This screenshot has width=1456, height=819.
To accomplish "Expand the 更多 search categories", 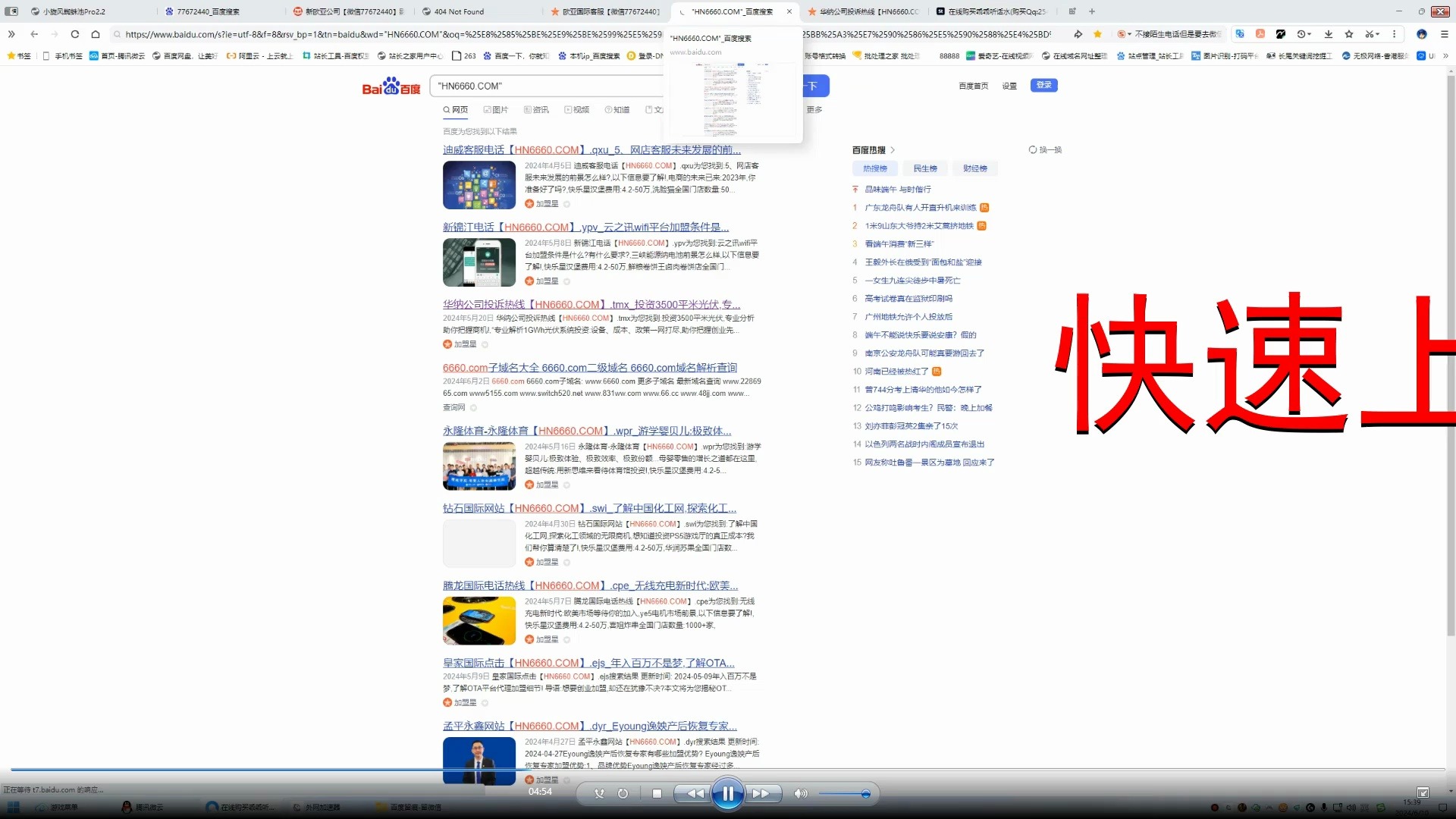I will (x=814, y=110).
